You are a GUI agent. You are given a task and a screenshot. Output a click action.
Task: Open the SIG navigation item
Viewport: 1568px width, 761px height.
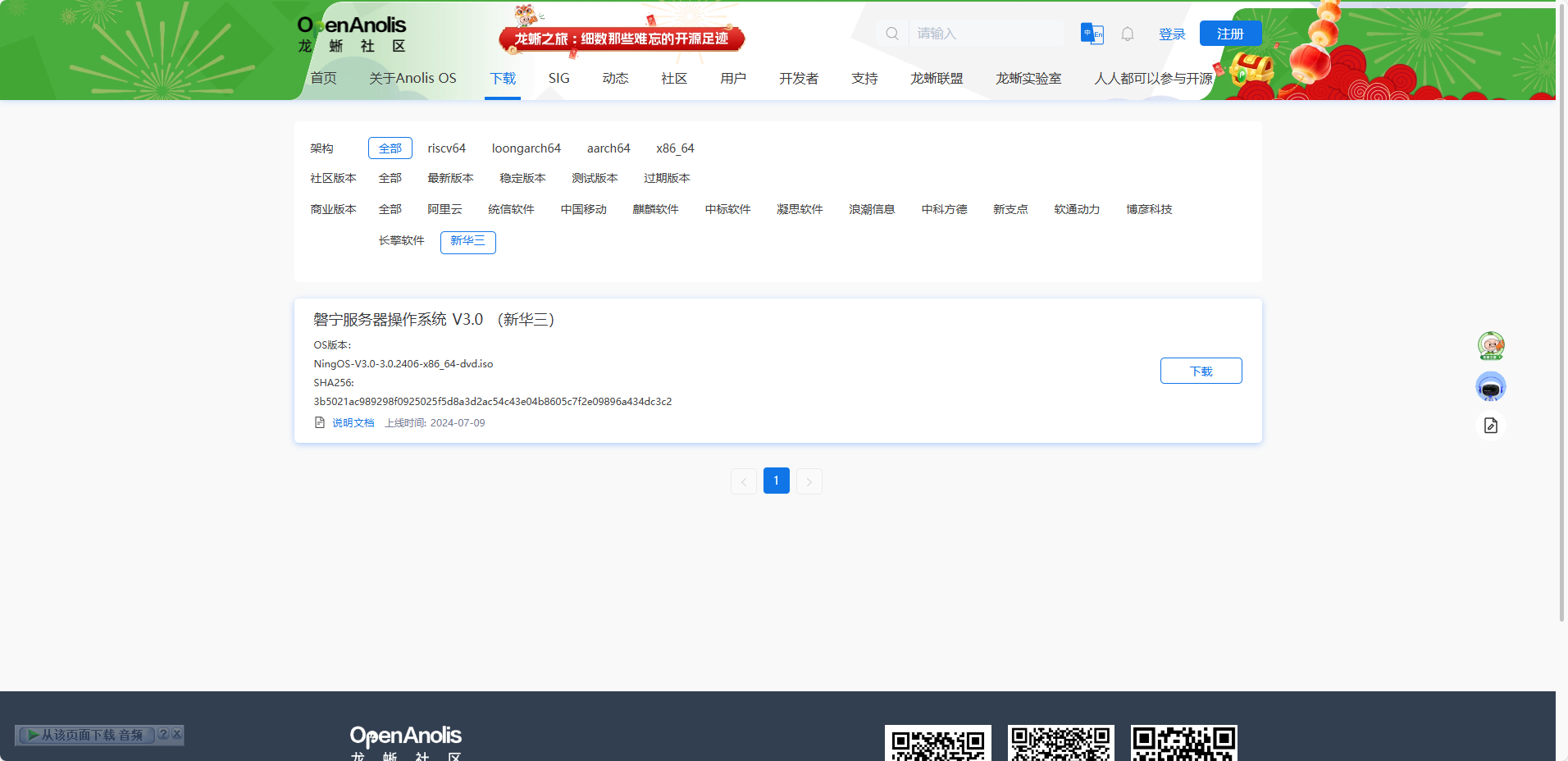point(559,78)
